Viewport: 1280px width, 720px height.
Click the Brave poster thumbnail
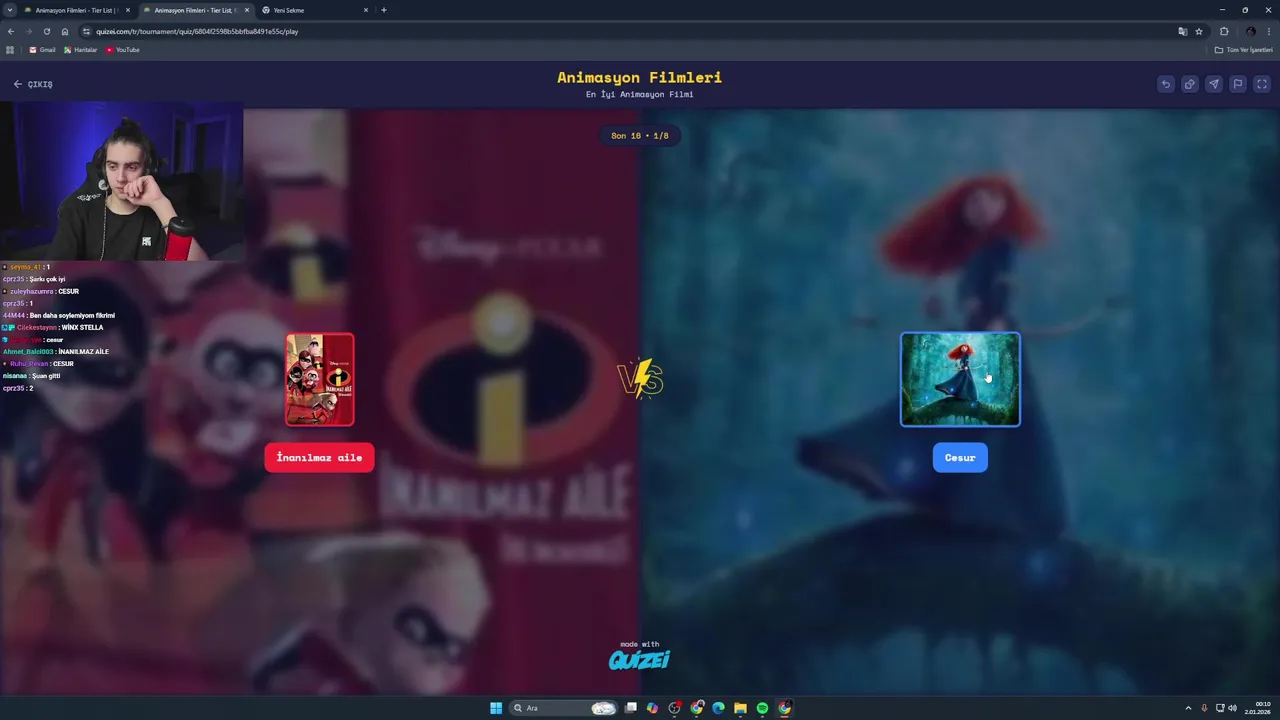pyautogui.click(x=960, y=380)
